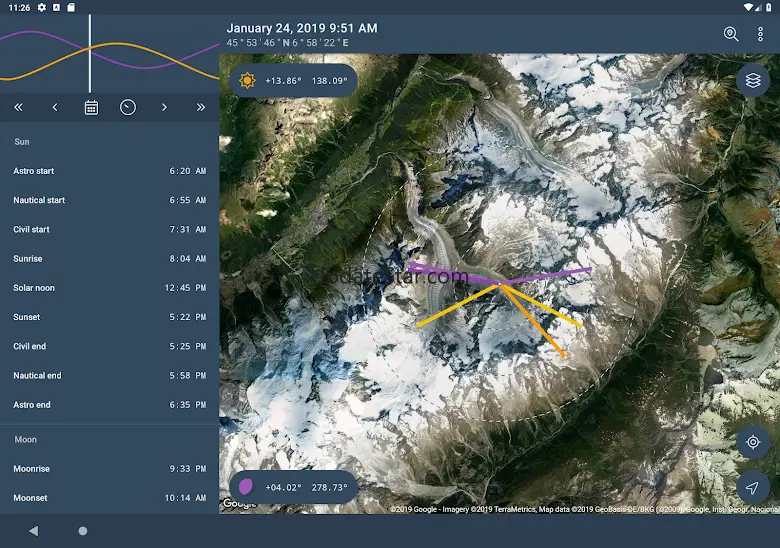The image size is (780, 548).
Task: Open the clock time picker
Action: [128, 107]
